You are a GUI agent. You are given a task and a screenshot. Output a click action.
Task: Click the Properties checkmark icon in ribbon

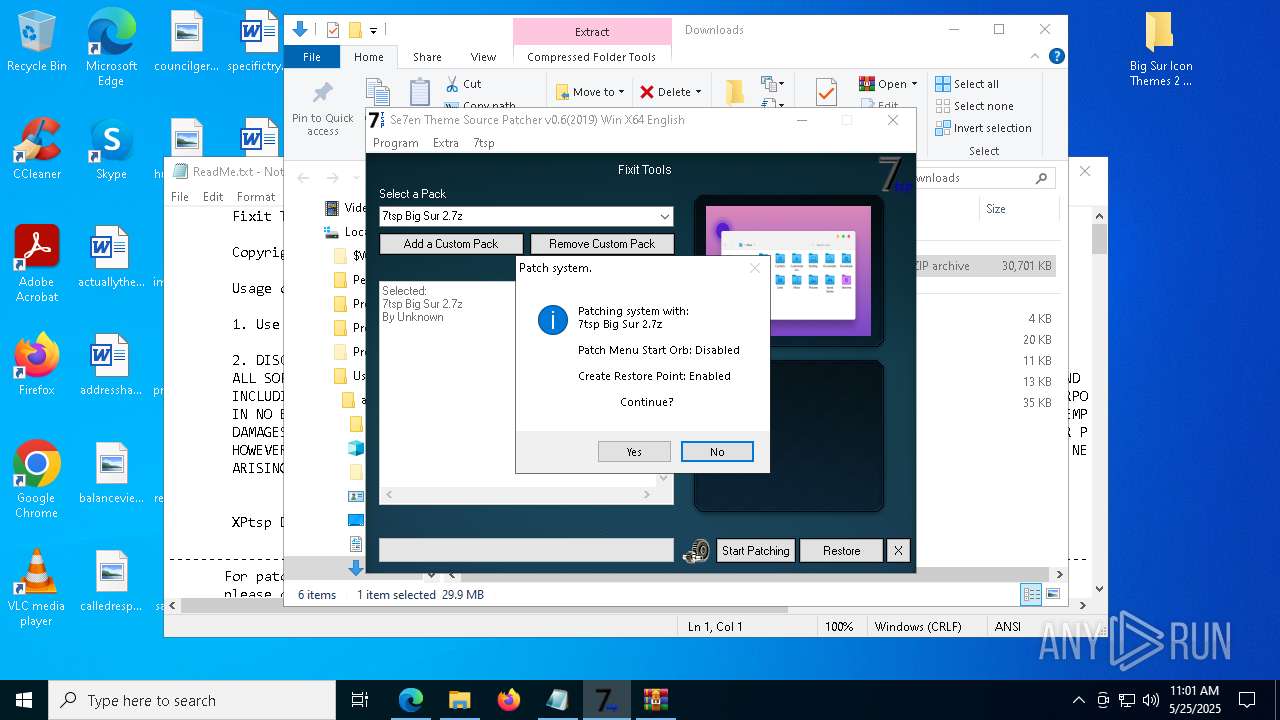[826, 93]
